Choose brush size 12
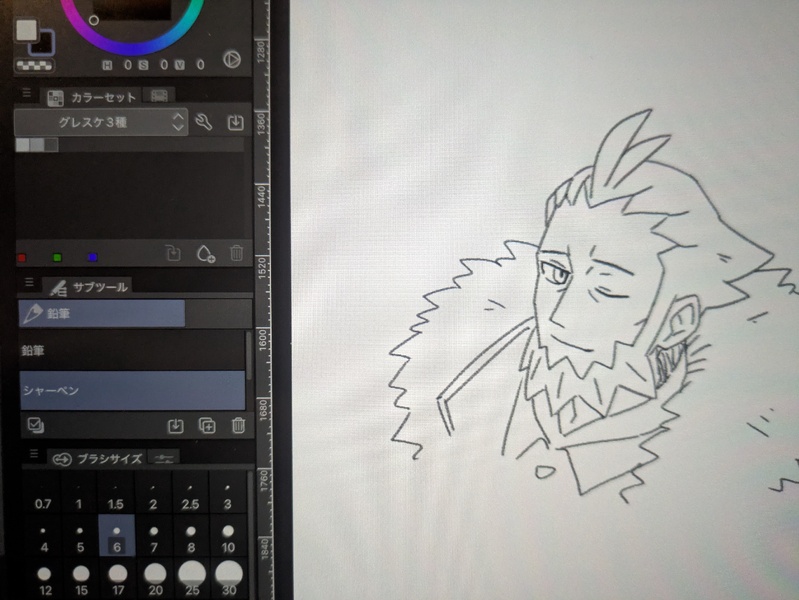The width and height of the screenshot is (799, 600). pyautogui.click(x=45, y=580)
